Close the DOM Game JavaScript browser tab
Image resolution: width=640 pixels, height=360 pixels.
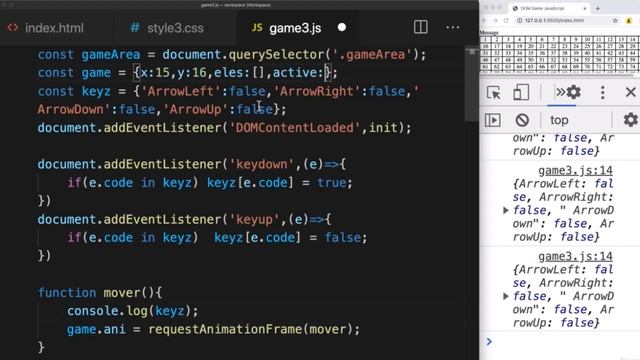[x=584, y=8]
